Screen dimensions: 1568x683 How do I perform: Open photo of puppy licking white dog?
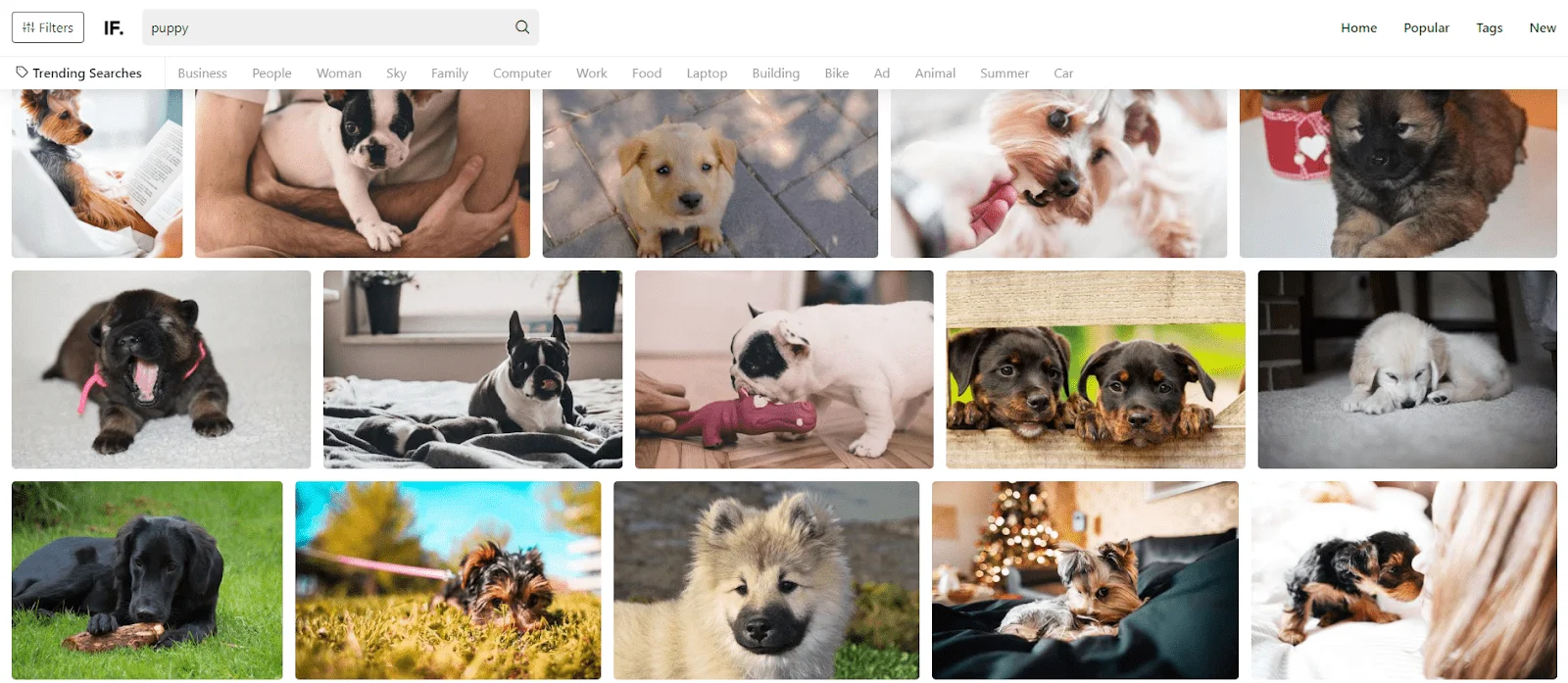[x=1058, y=173]
